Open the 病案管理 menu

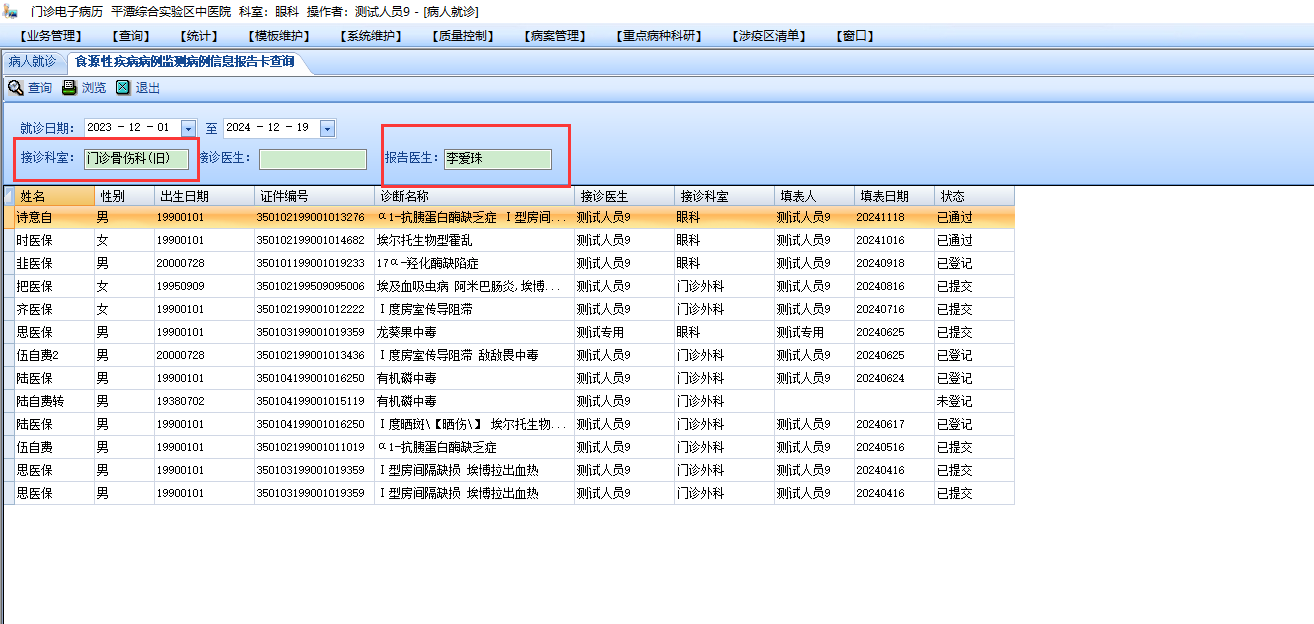pos(554,36)
